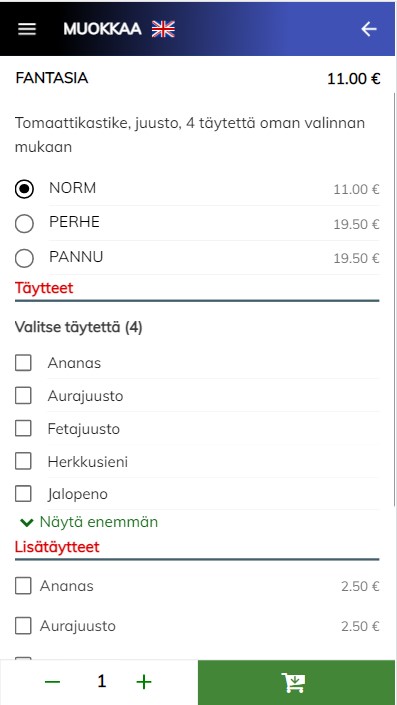Expand fillings with Näytä enemmän
The width and height of the screenshot is (397, 705).
(x=89, y=522)
